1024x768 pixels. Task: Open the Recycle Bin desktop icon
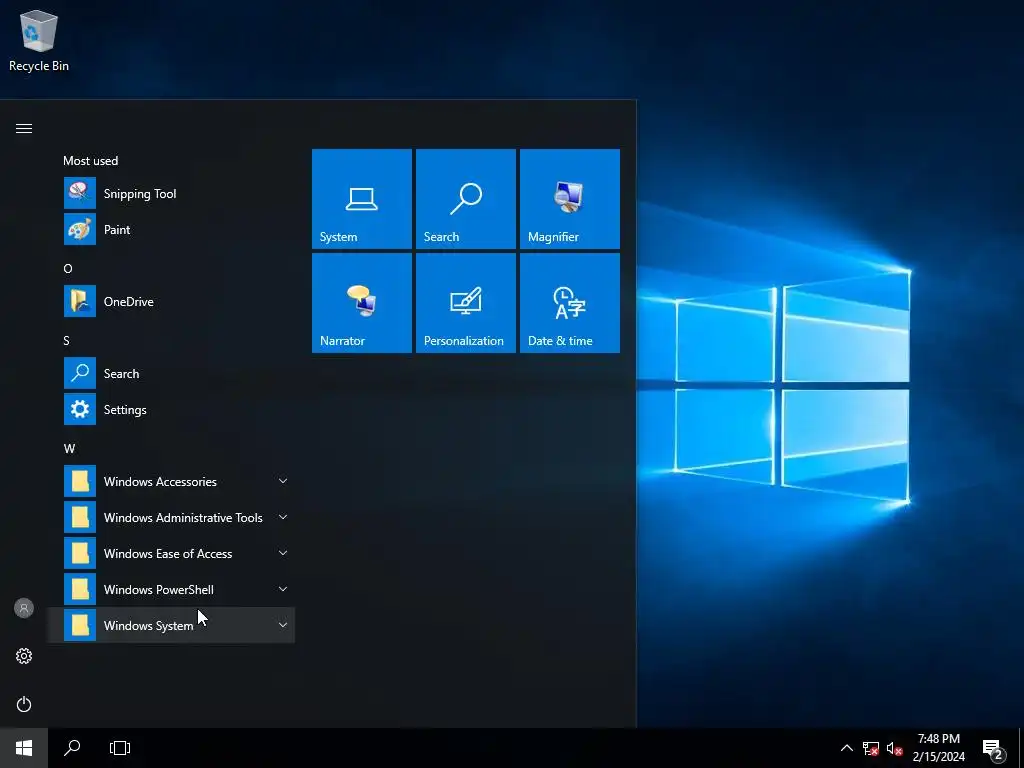[x=39, y=40]
